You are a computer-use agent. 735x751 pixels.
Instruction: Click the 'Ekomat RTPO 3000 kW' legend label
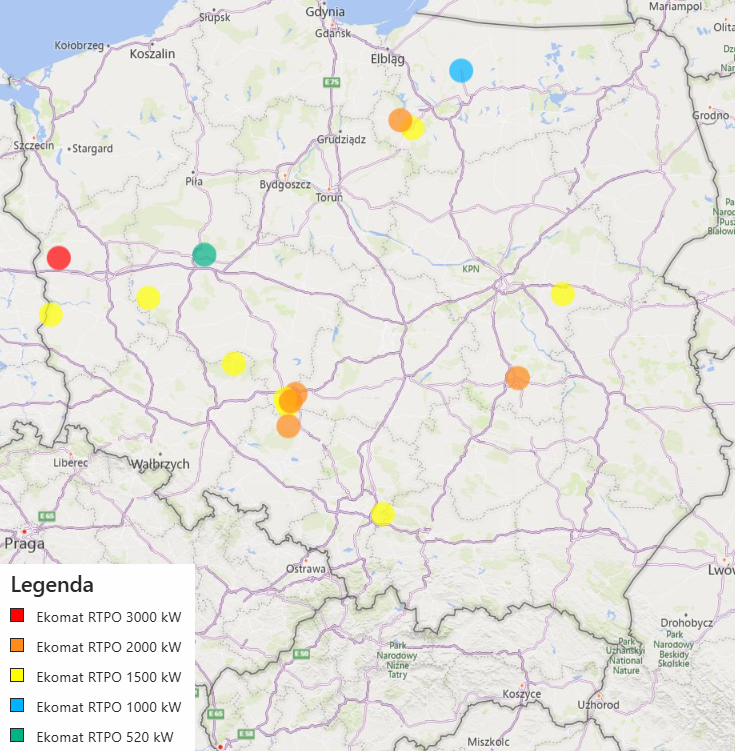[x=108, y=617]
